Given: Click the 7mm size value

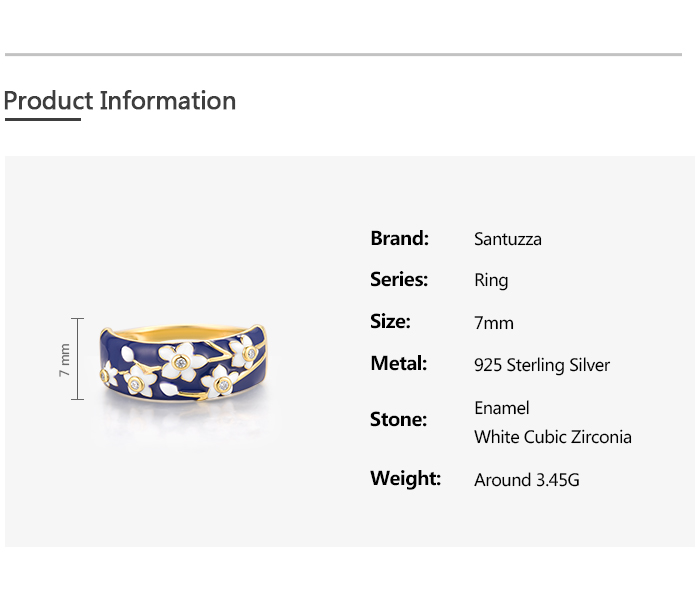Looking at the screenshot, I should 493,323.
